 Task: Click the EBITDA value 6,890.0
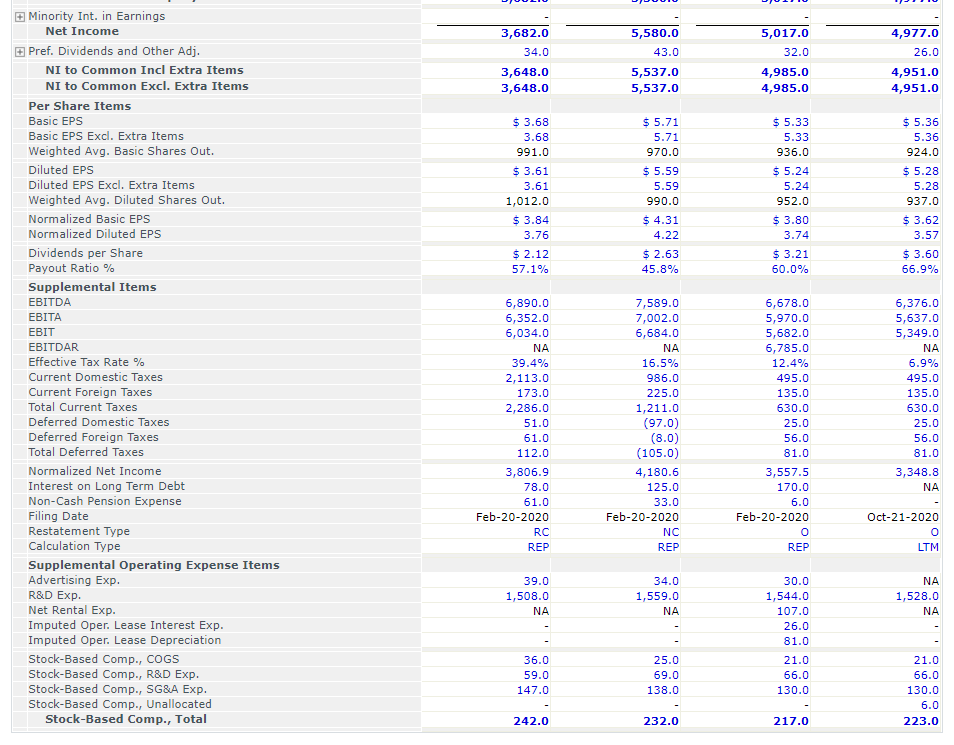tap(529, 302)
